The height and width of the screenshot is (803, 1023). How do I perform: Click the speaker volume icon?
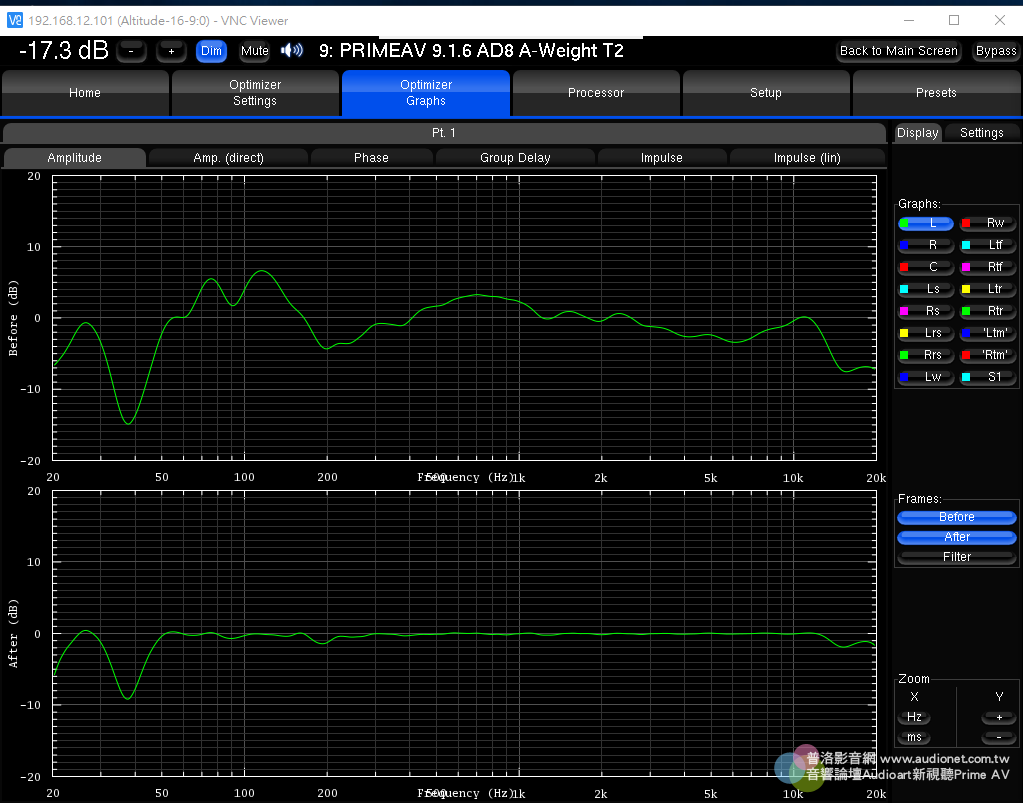(291, 51)
